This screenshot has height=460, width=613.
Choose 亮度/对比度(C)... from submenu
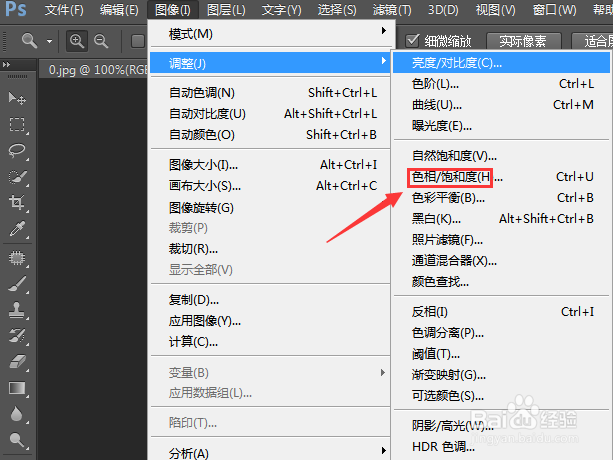click(501, 63)
